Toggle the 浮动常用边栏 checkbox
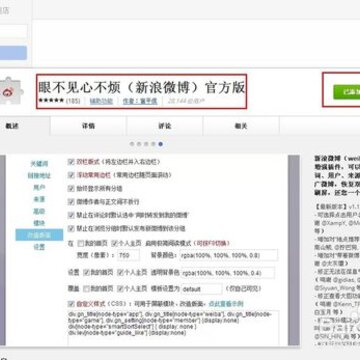 (x=71, y=175)
